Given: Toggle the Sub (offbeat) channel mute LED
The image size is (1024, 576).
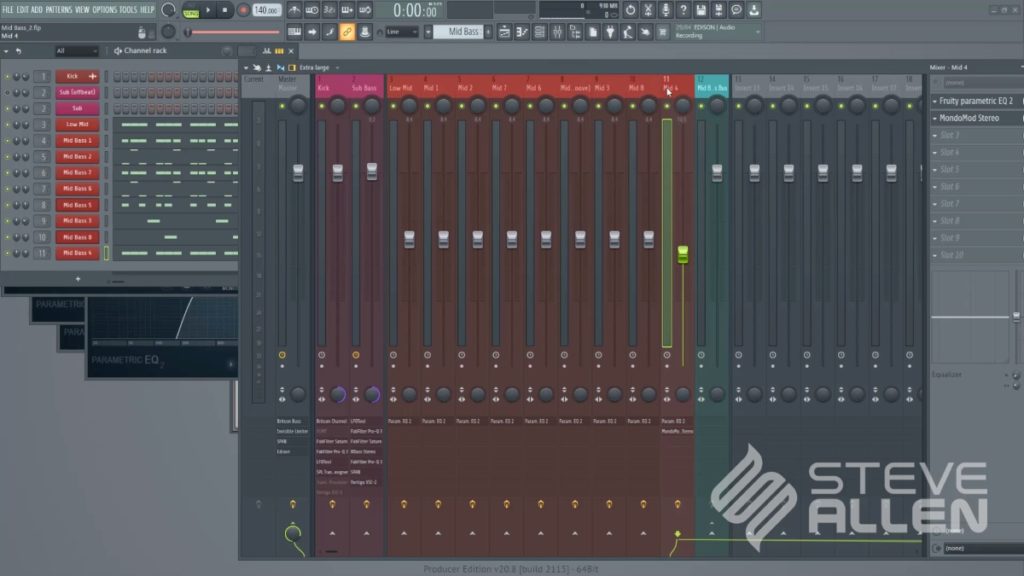Looking at the screenshot, I should point(7,93).
